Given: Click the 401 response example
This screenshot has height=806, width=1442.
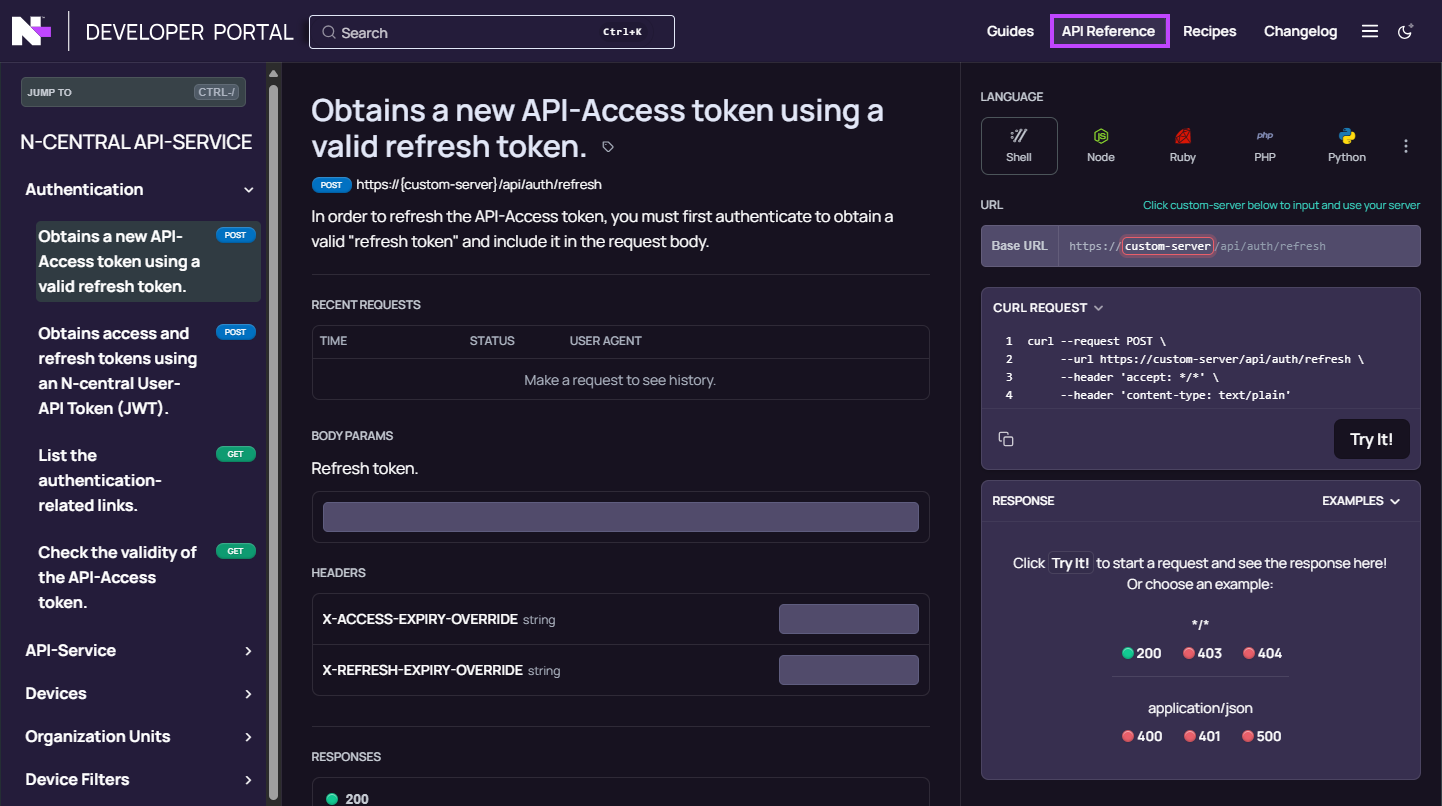Looking at the screenshot, I should click(x=1203, y=736).
